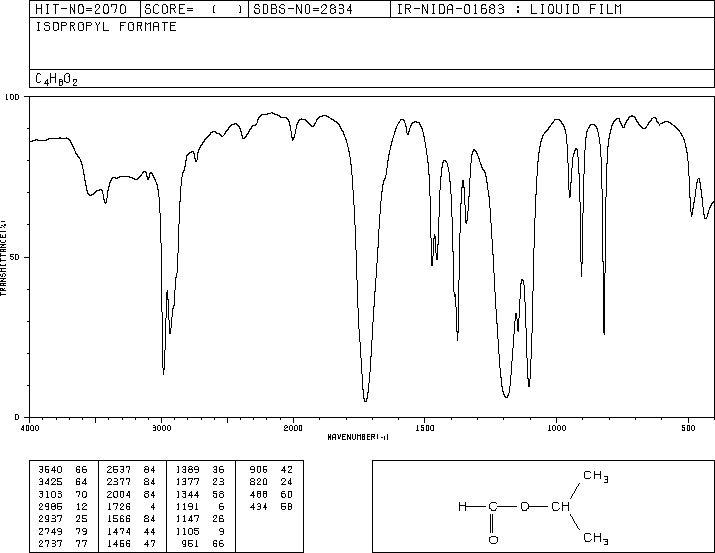Click peak table value 1566
Viewport: 715px width, 553px height.
119,519
